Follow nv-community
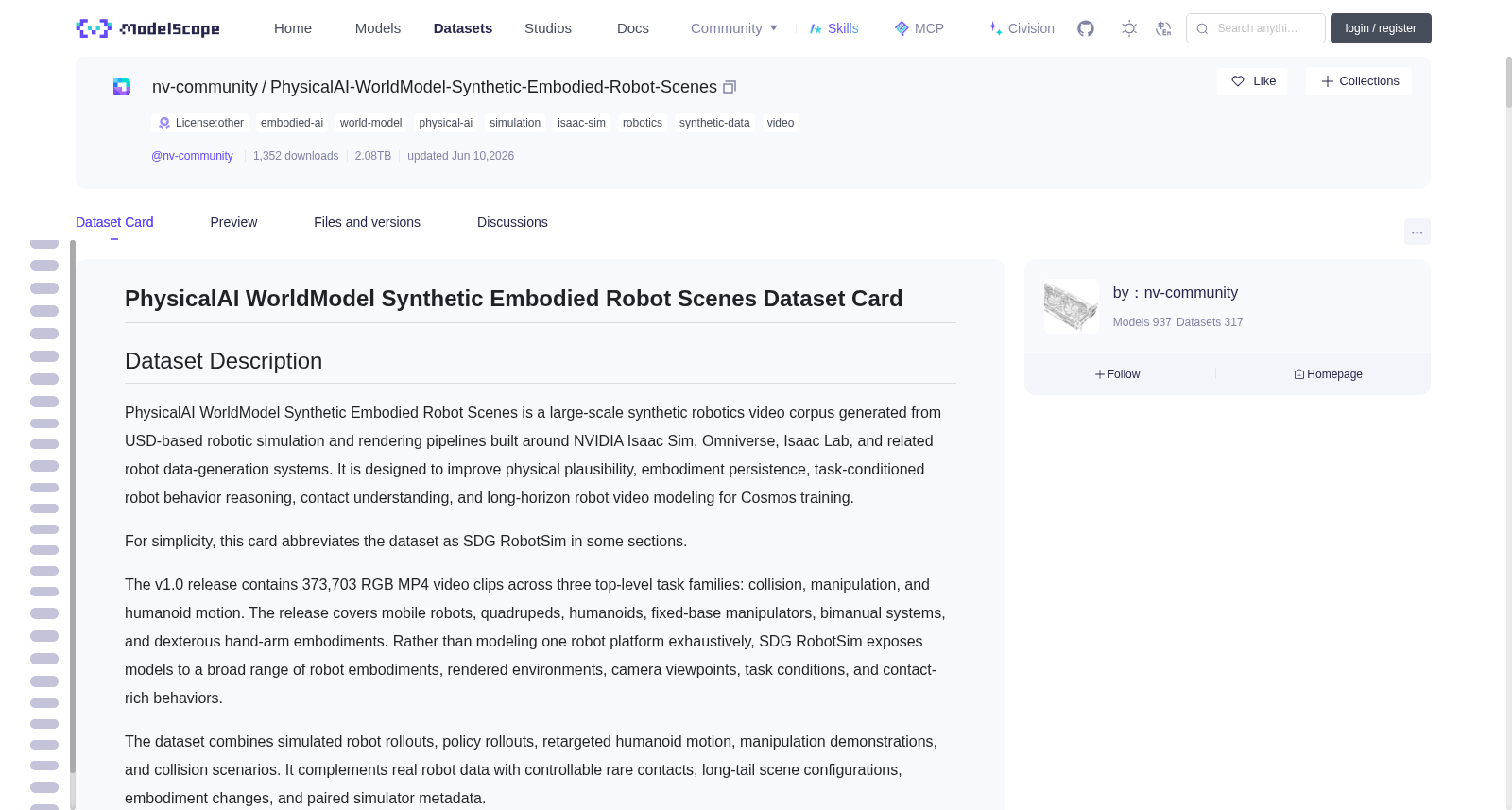 (x=1118, y=374)
